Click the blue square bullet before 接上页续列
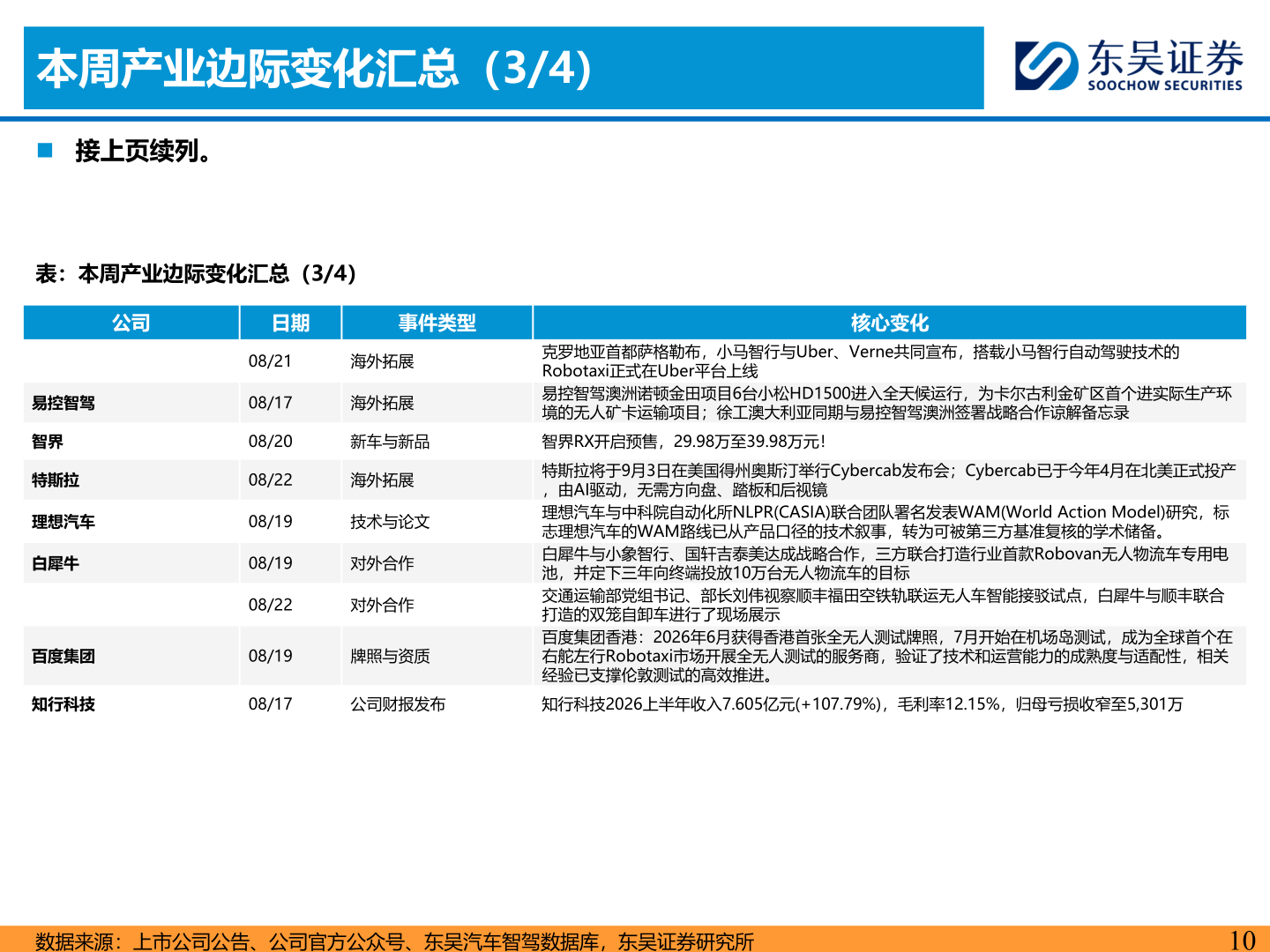Viewport: 1270px width, 952px height. (45, 151)
